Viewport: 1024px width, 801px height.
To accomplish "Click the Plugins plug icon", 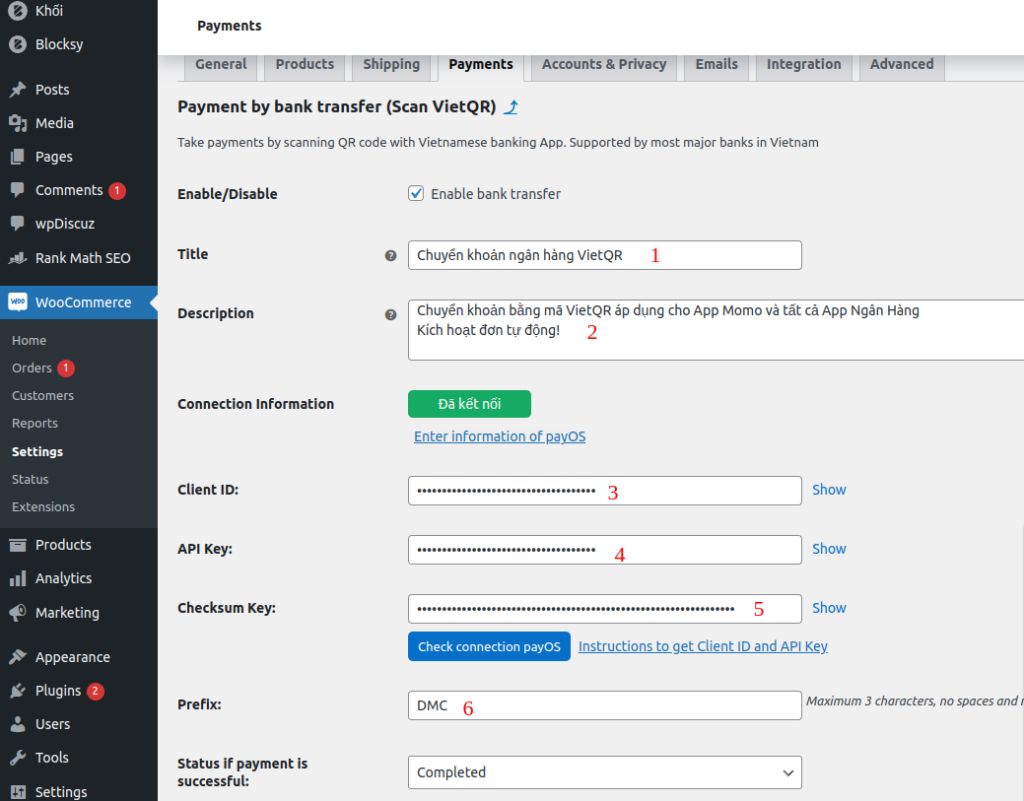I will click(17, 691).
